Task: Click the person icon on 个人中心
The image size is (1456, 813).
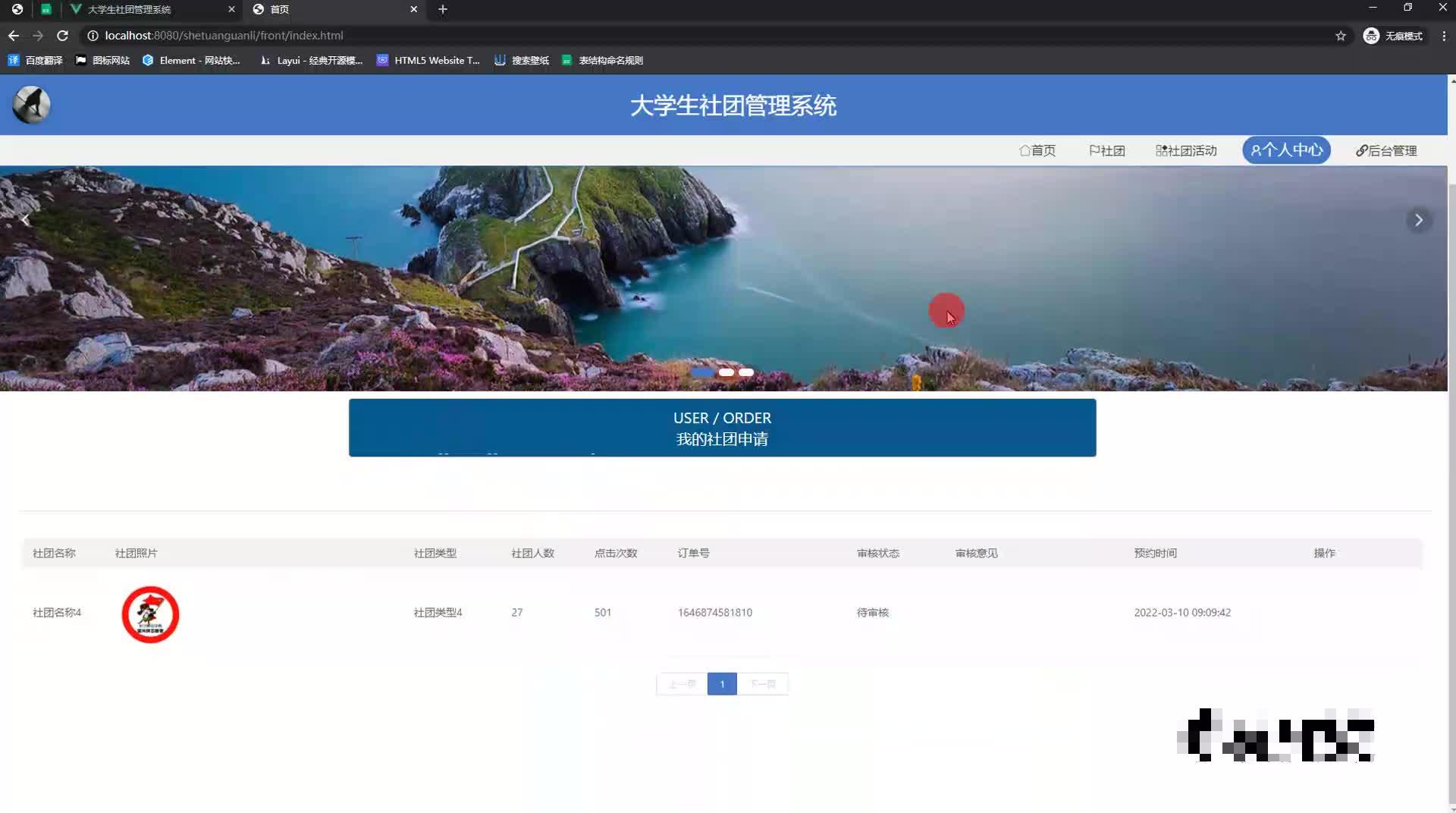Action: coord(1257,150)
